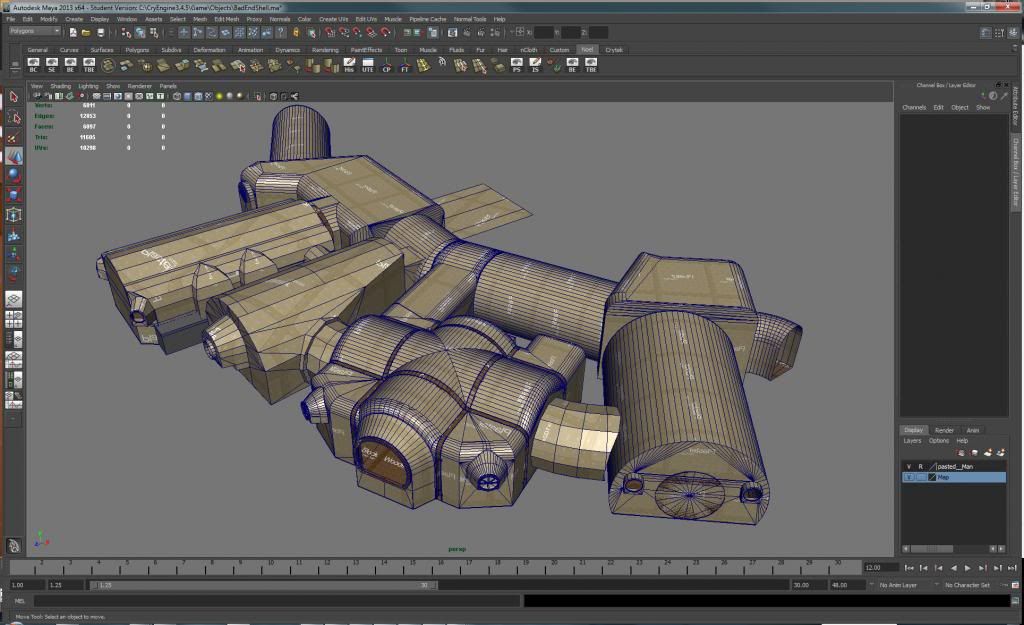Switch to the Render layer tab
This screenshot has height=625, width=1024.
tap(944, 430)
